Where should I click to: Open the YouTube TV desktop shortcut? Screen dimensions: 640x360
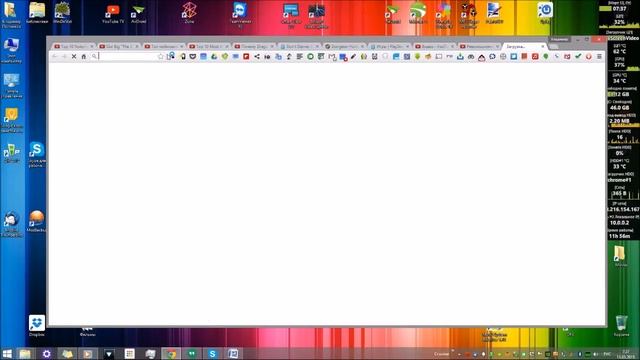[113, 14]
